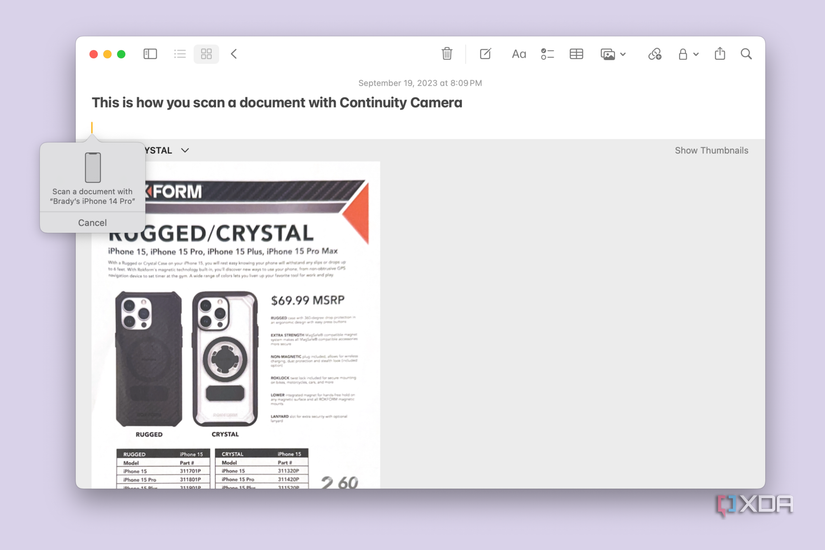The image size is (825, 550).
Task: Open the lock note menu
Action: pyautogui.click(x=688, y=54)
